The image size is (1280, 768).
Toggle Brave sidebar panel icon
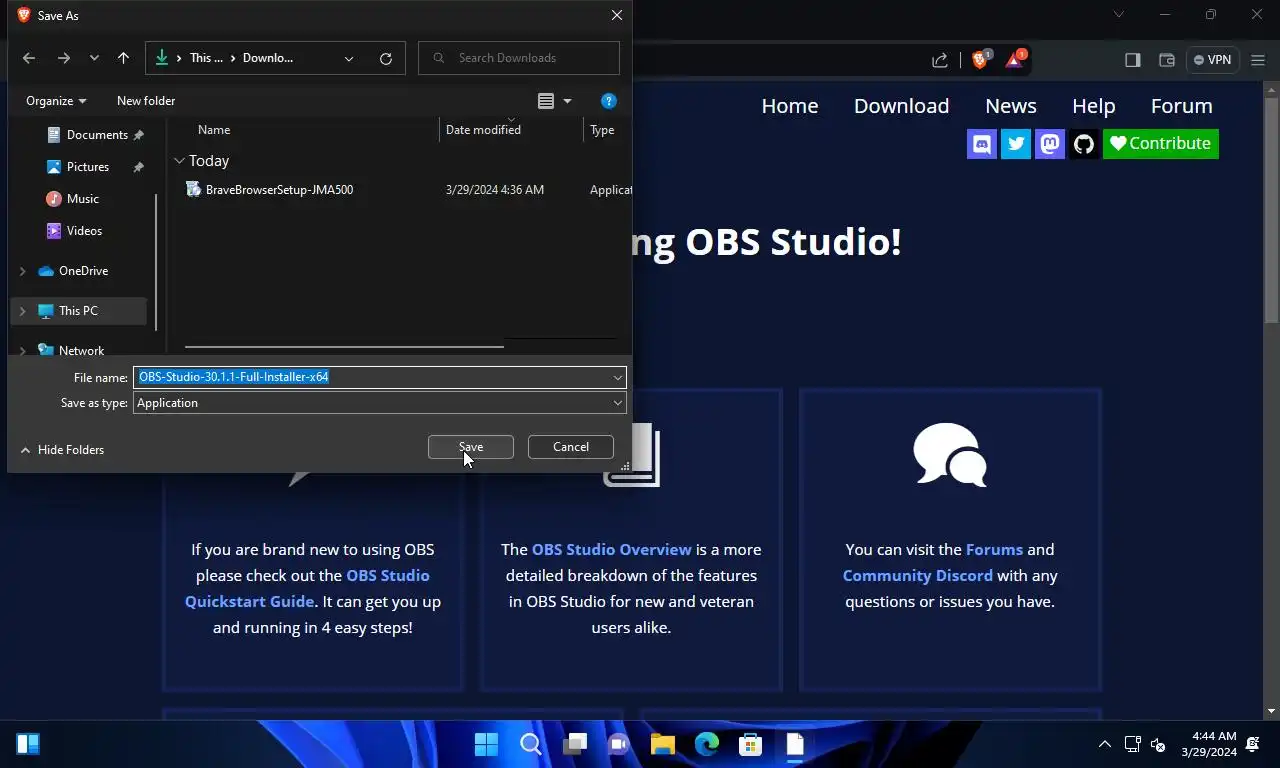(1133, 60)
